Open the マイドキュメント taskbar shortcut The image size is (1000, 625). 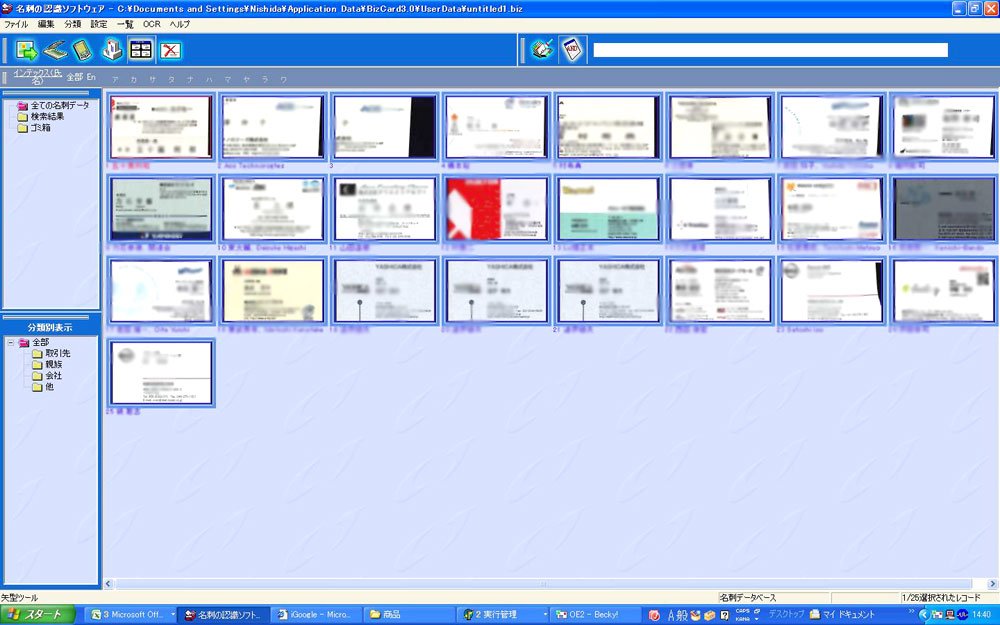(842, 615)
